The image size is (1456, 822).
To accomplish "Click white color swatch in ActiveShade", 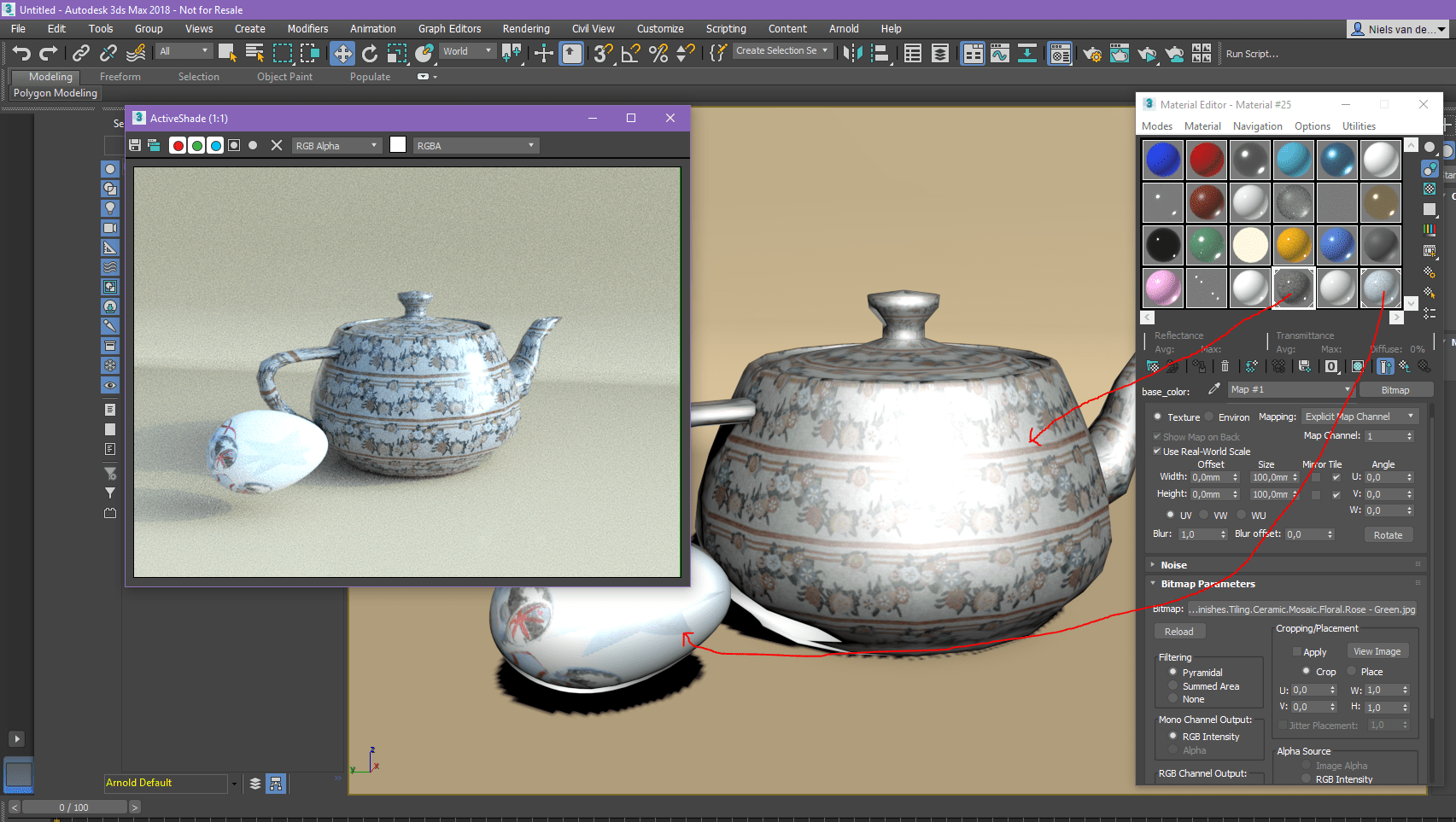I will 397,145.
